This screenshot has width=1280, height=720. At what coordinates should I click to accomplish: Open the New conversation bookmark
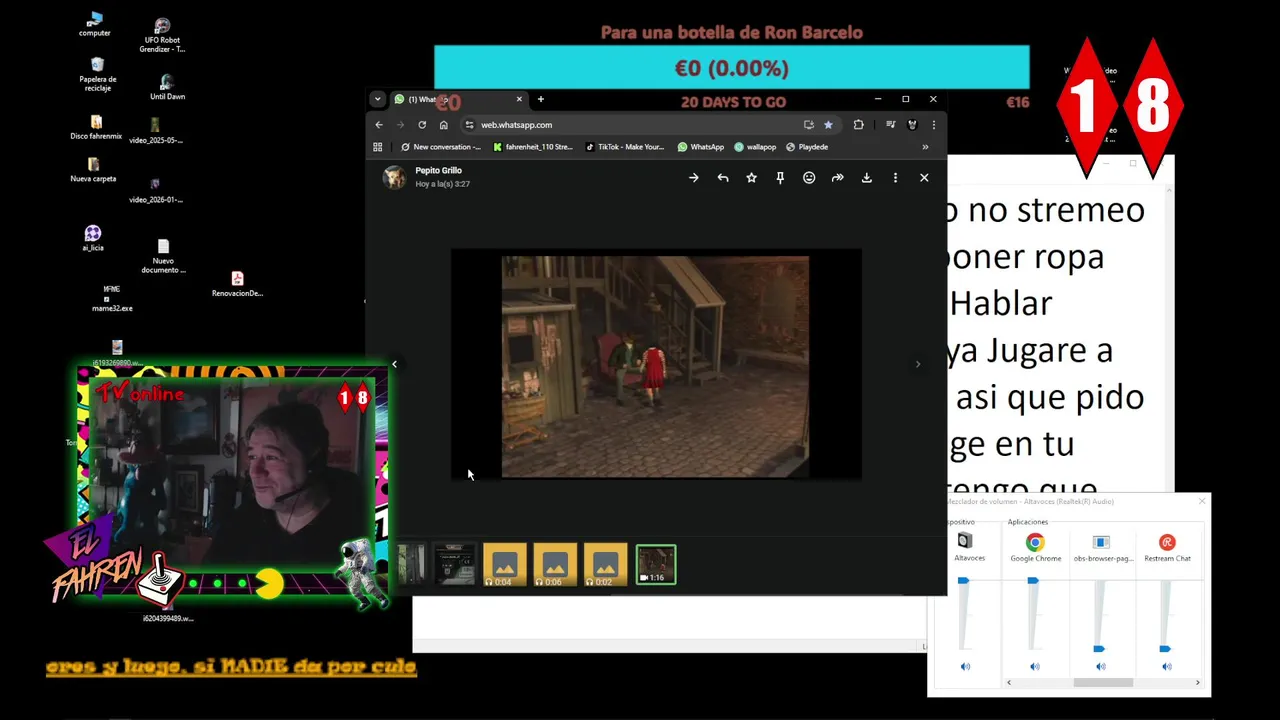point(441,147)
